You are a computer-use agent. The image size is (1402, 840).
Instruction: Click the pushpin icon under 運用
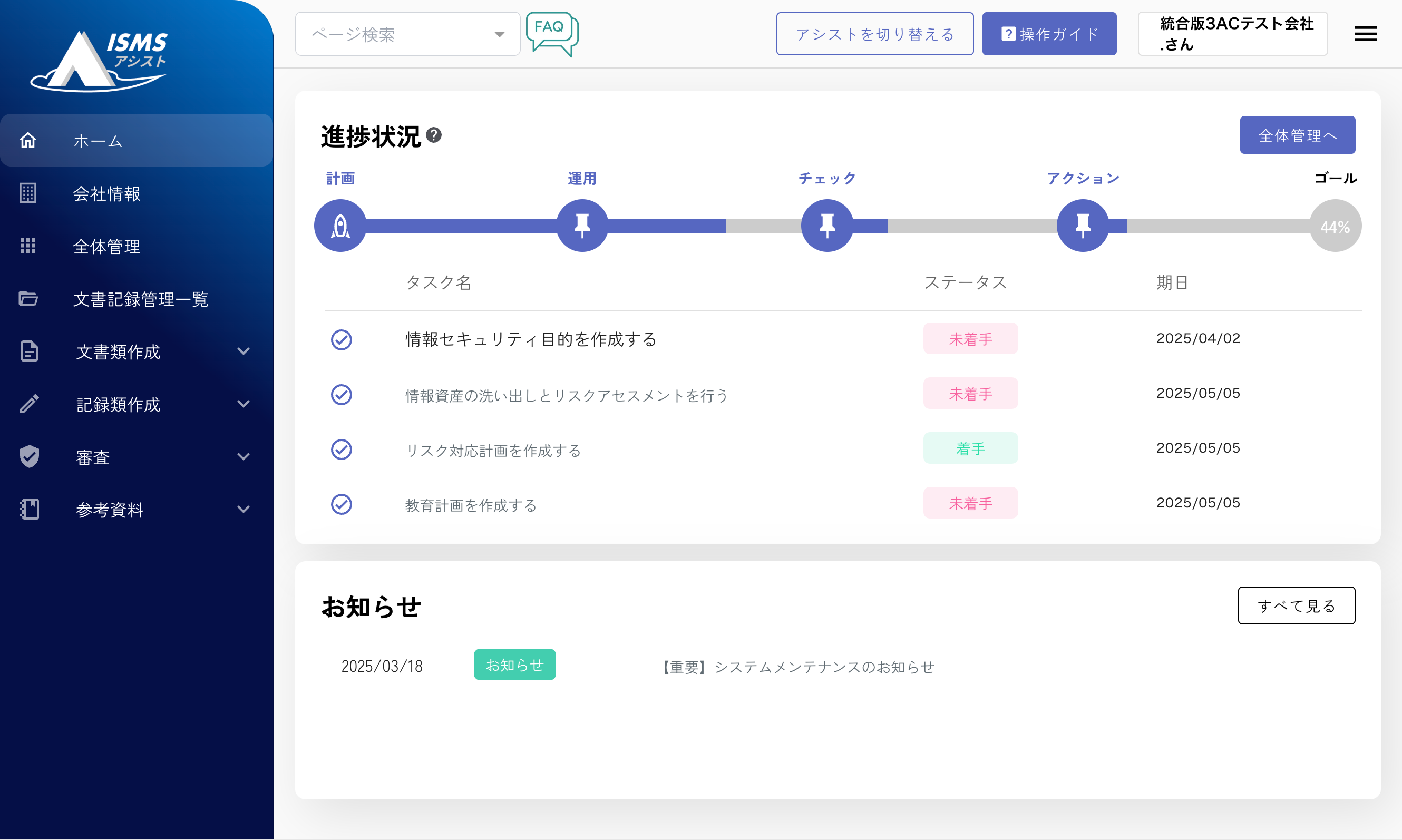pos(582,226)
